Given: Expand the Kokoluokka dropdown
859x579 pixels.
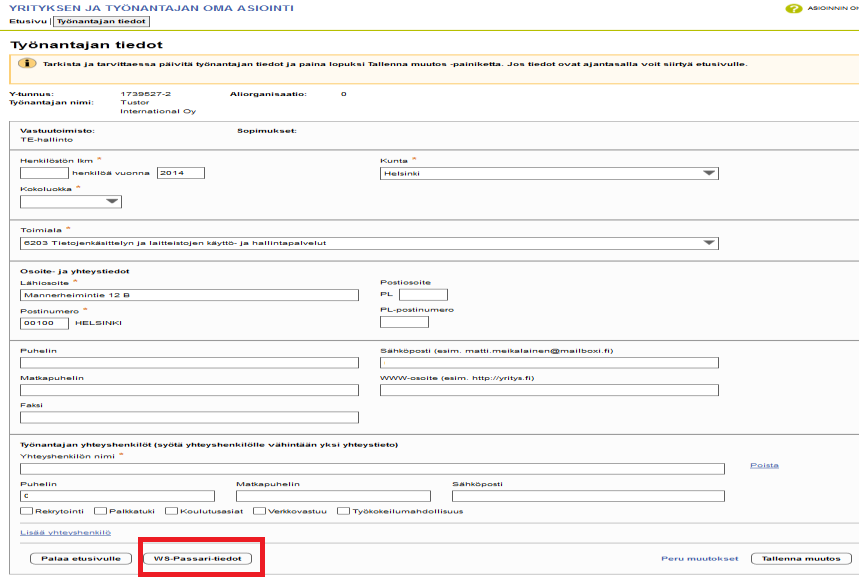Looking at the screenshot, I should click(x=71, y=201).
